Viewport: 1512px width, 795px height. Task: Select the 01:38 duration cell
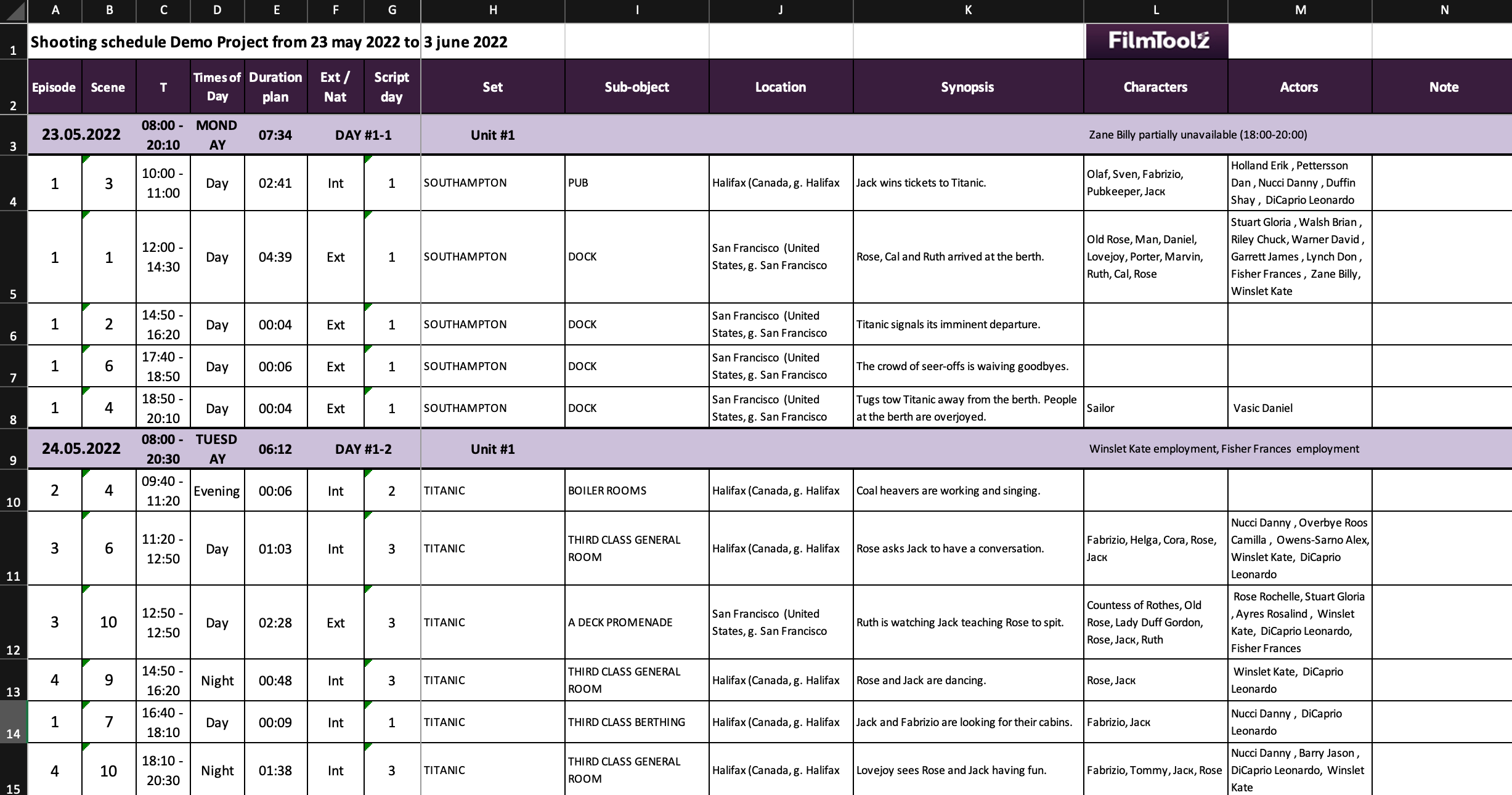pyautogui.click(x=275, y=770)
